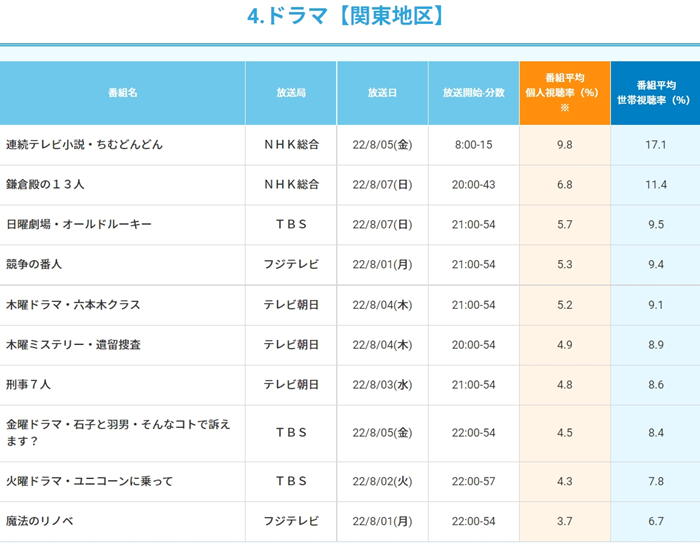Click the date '22/8/02(火)'
This screenshot has height=543, width=700.
click(x=382, y=481)
